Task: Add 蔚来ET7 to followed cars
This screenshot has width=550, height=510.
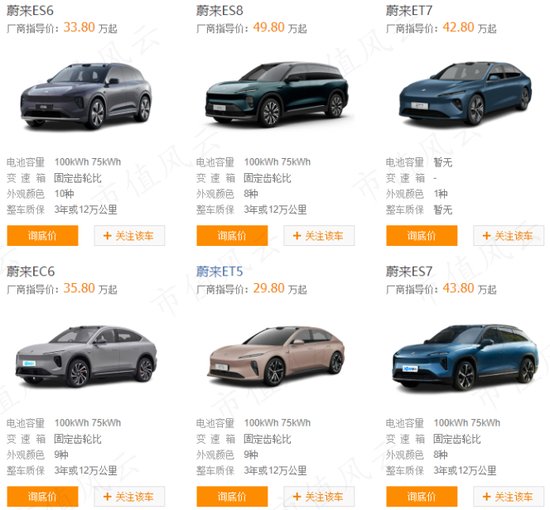Action: (x=509, y=235)
